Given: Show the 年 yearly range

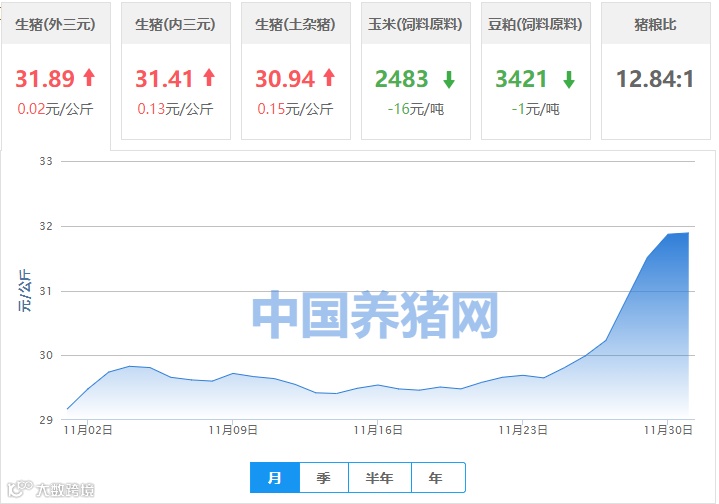Looking at the screenshot, I should pos(438,478).
